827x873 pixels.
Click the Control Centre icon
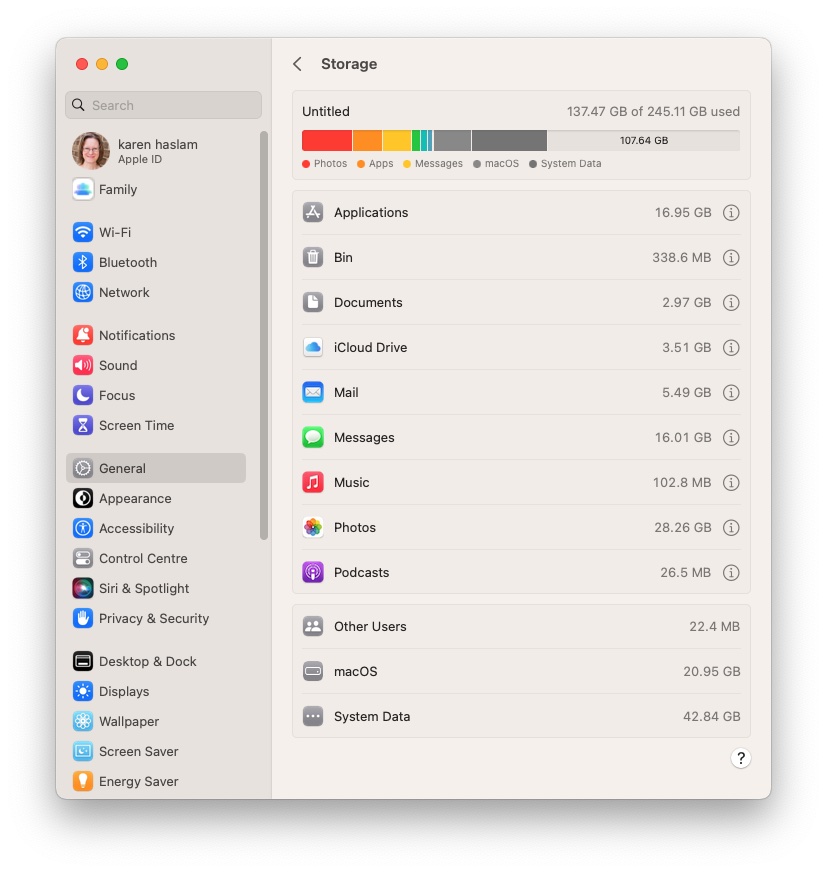point(83,558)
